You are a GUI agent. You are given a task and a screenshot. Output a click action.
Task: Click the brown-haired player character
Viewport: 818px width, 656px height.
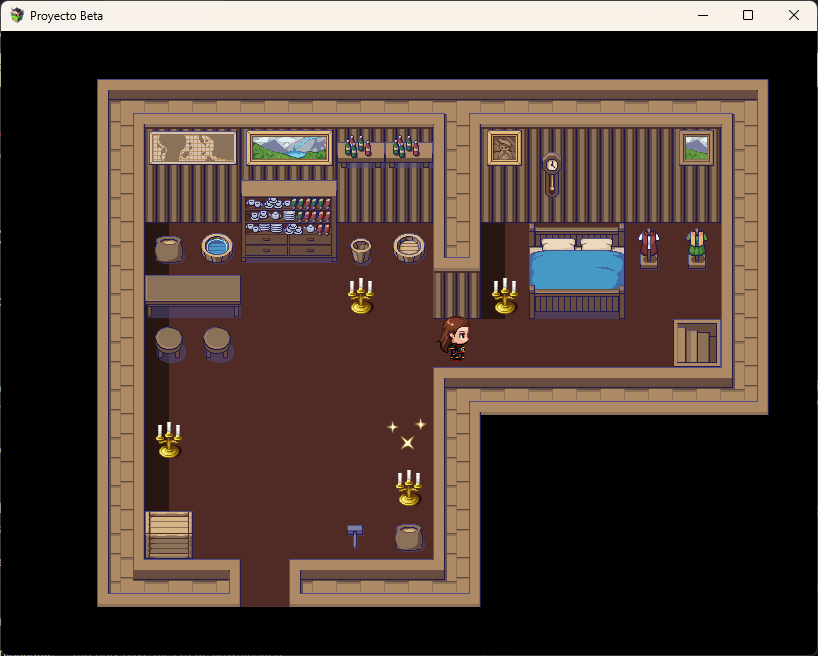pos(454,338)
